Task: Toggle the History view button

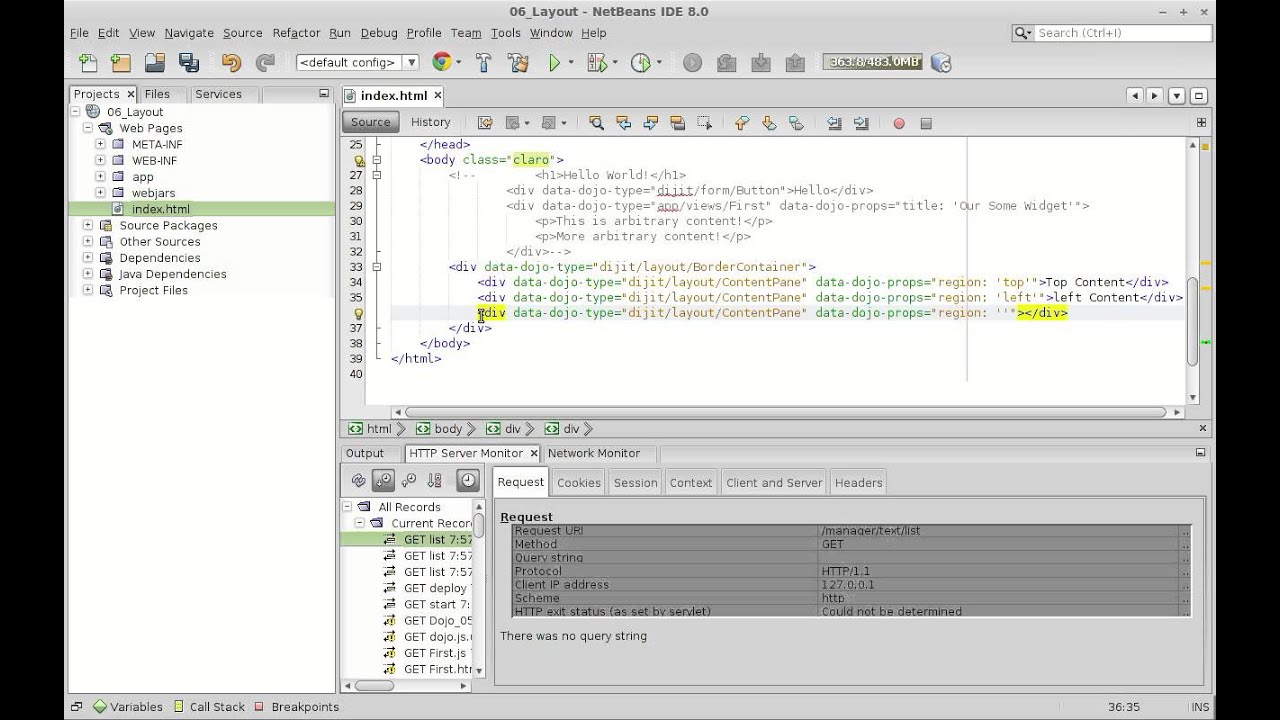Action: pos(431,122)
